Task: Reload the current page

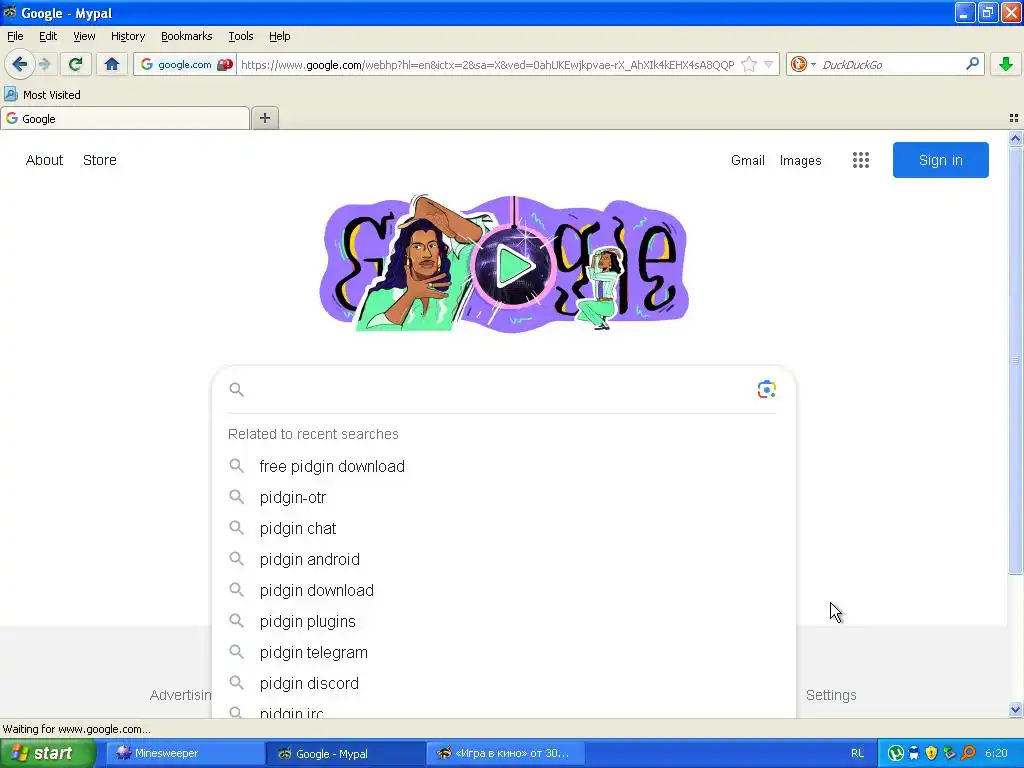Action: (76, 64)
